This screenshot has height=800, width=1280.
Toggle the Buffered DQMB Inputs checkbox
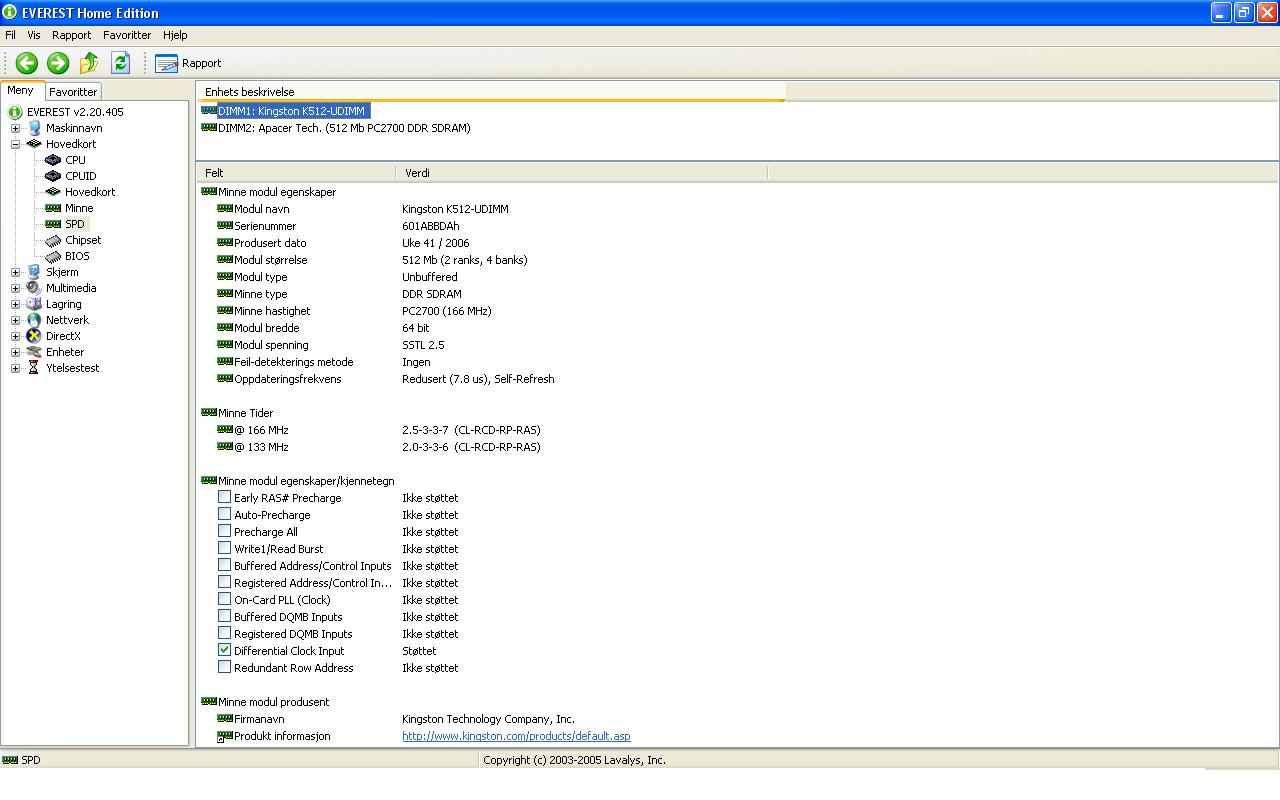(225, 616)
